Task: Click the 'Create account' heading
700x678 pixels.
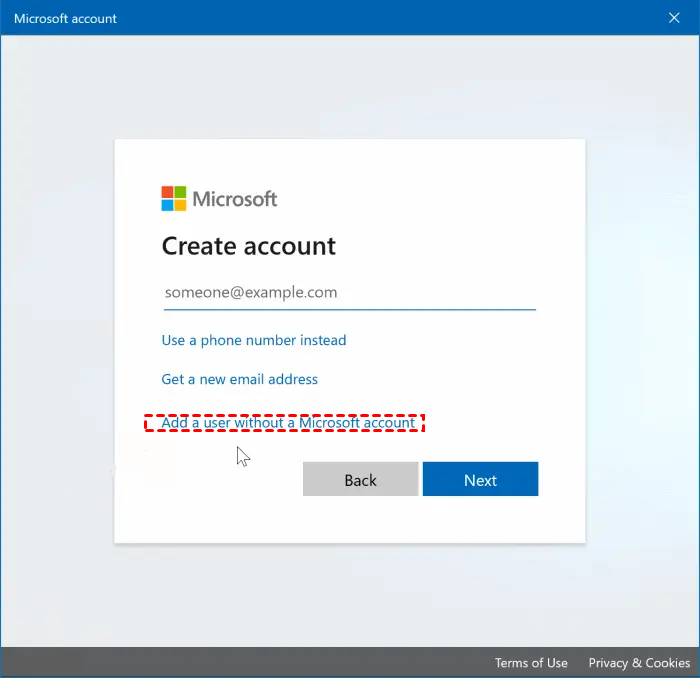Action: (x=249, y=246)
